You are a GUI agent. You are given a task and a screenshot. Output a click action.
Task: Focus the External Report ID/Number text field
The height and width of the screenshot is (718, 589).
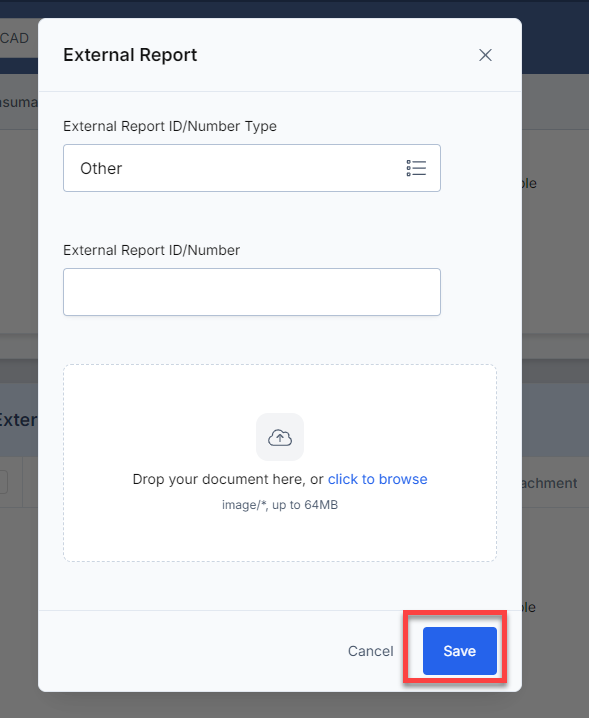point(252,292)
